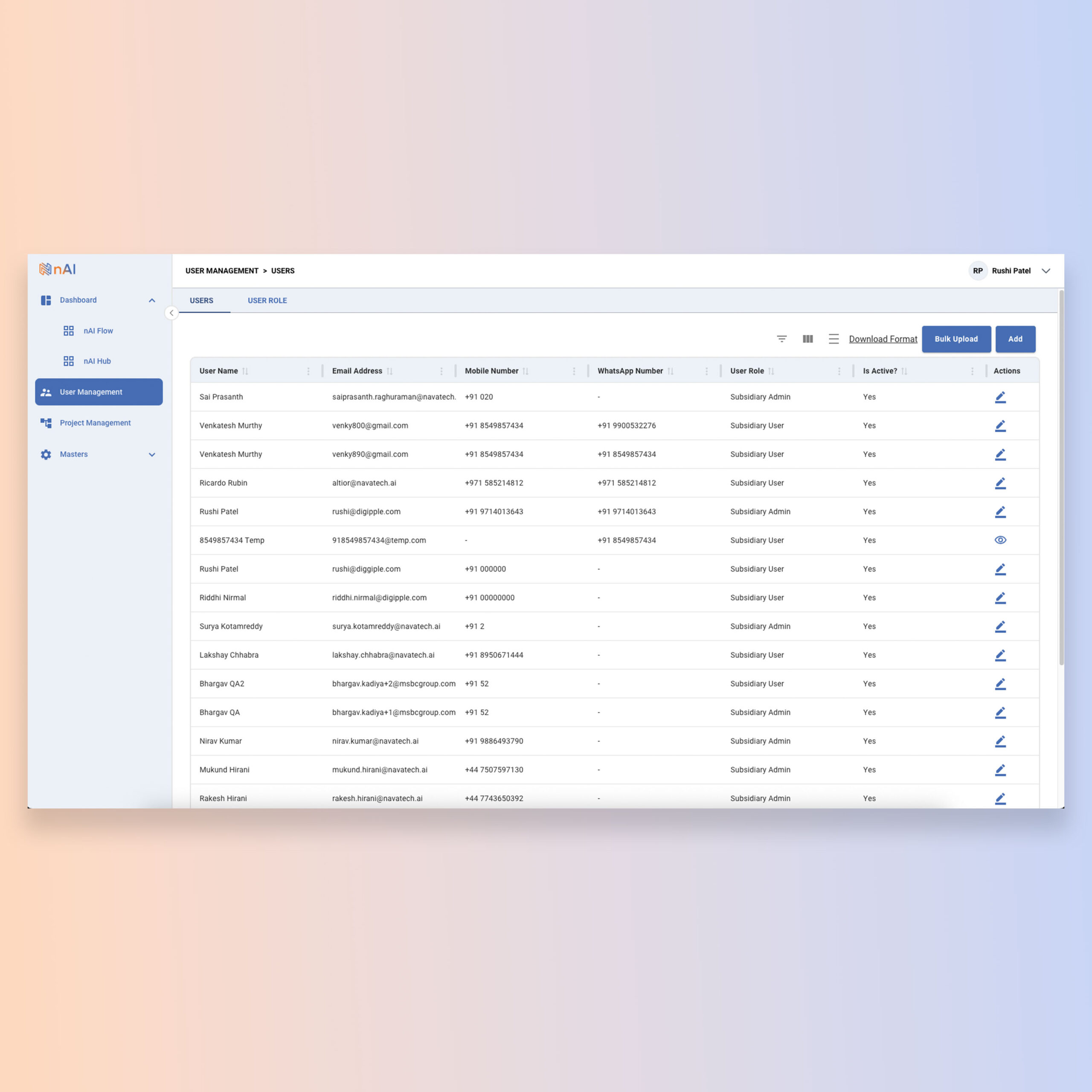Open the table filter icon
1092x1092 pixels.
[x=782, y=339]
